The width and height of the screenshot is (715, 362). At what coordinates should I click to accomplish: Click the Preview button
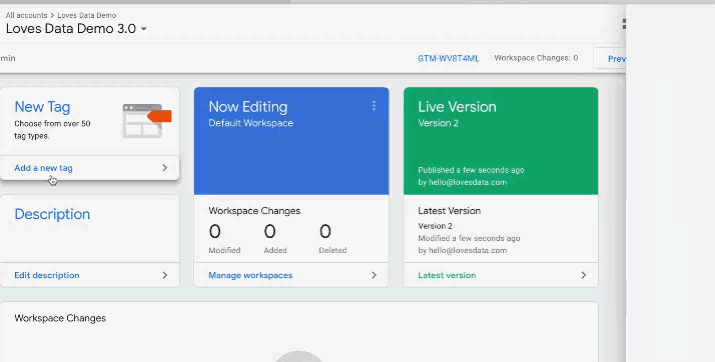click(x=611, y=58)
